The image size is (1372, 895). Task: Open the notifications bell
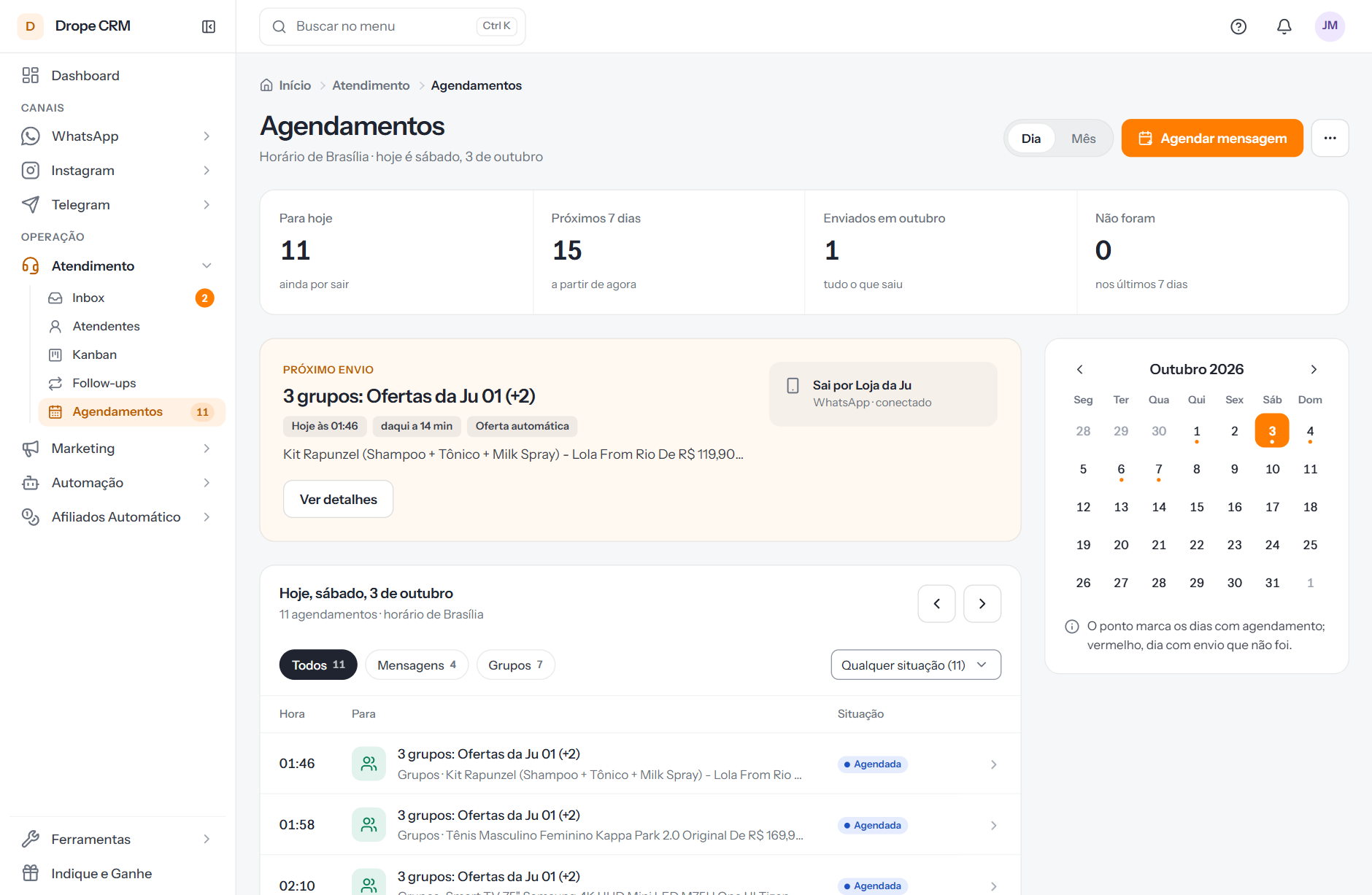[1284, 26]
